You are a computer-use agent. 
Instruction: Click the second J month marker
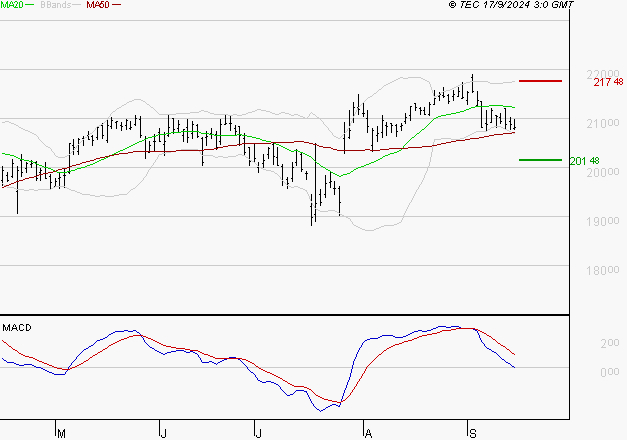(x=258, y=433)
